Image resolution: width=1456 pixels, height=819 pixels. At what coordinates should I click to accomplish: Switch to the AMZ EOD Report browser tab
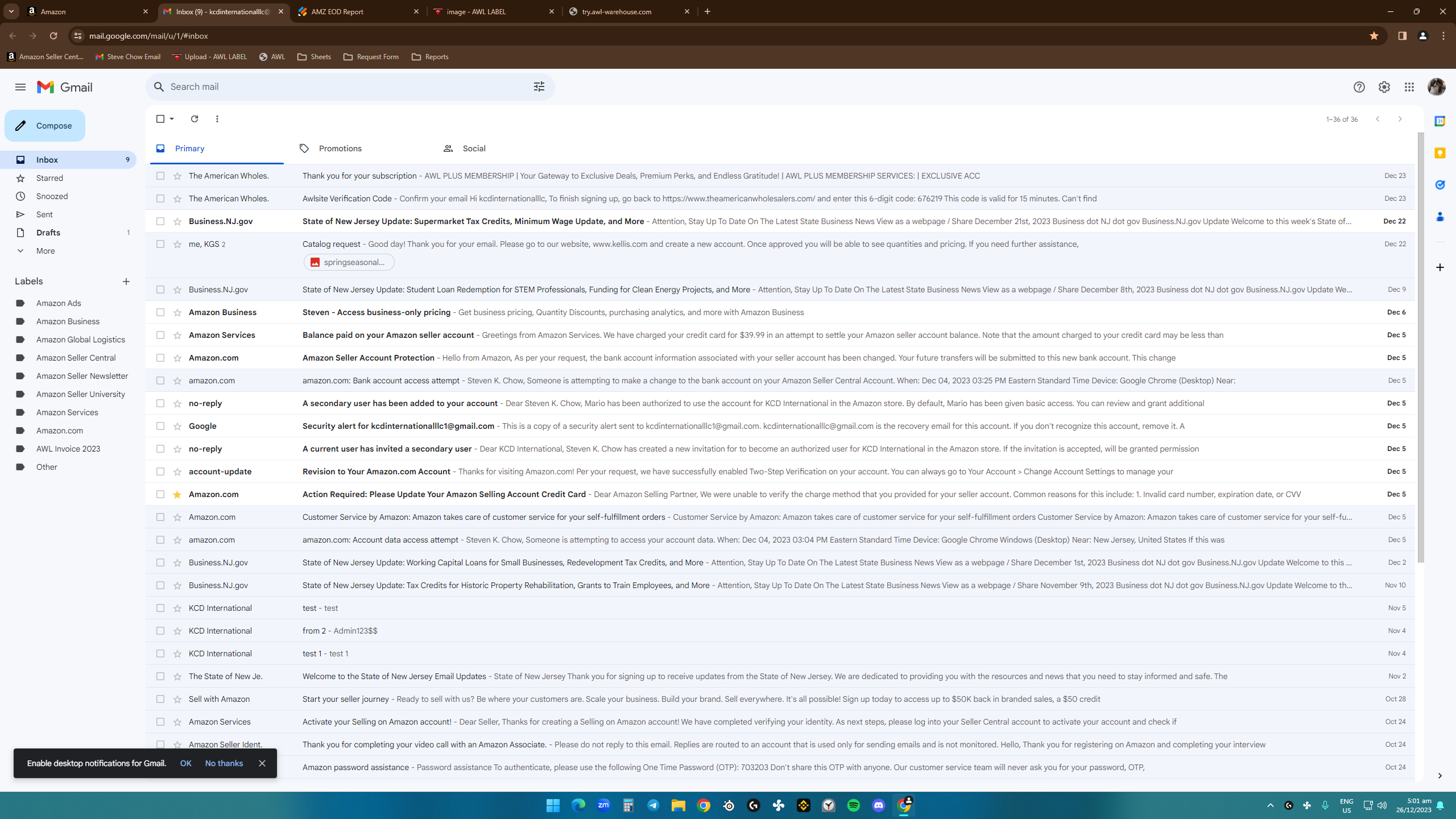[358, 11]
